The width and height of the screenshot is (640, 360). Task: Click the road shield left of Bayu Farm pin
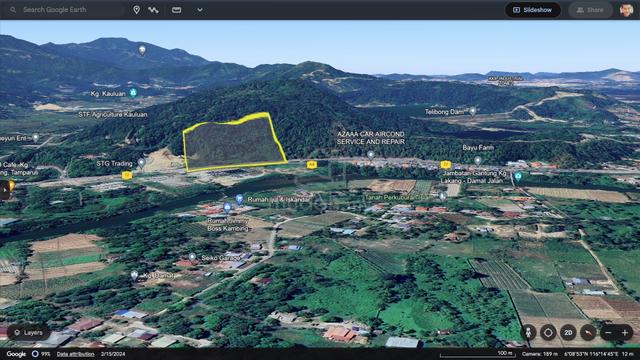[x=445, y=164]
